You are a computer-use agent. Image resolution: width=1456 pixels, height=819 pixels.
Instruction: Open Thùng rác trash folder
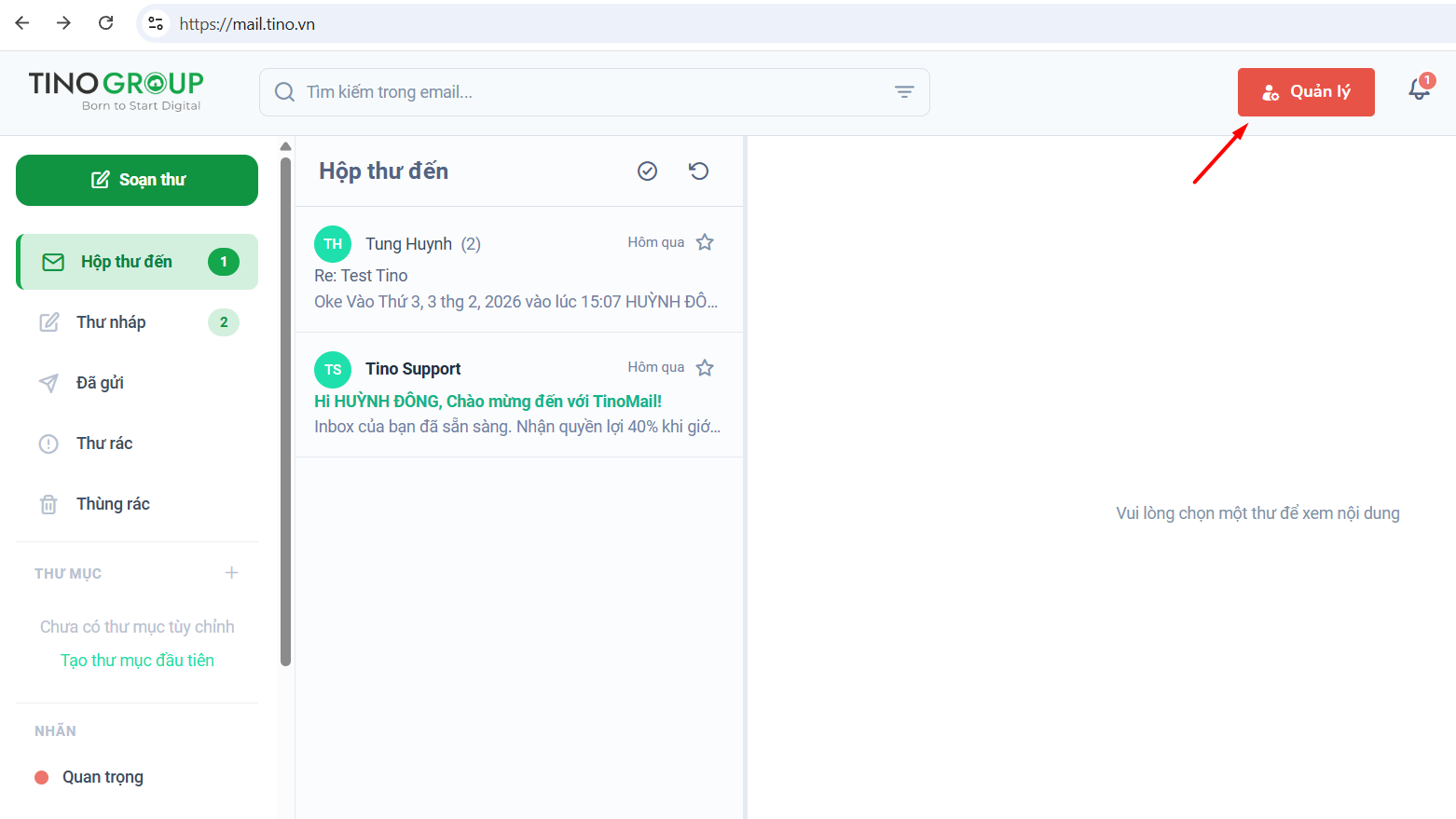[x=113, y=504]
